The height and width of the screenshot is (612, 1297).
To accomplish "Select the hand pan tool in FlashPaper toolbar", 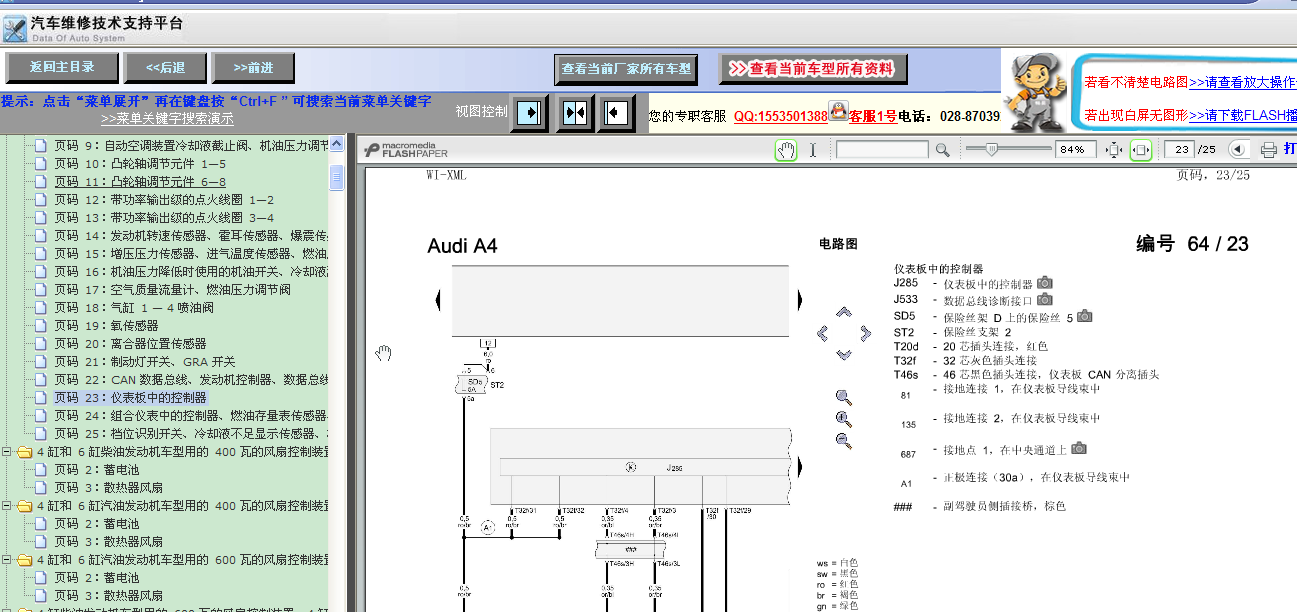I will (786, 150).
